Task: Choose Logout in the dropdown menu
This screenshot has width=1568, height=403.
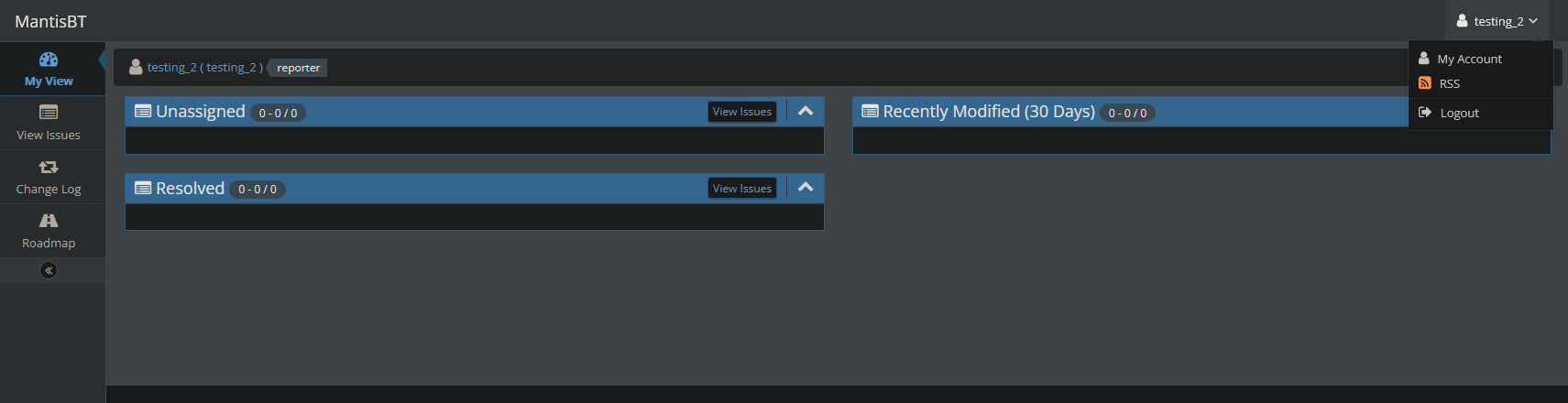Action: point(1459,113)
